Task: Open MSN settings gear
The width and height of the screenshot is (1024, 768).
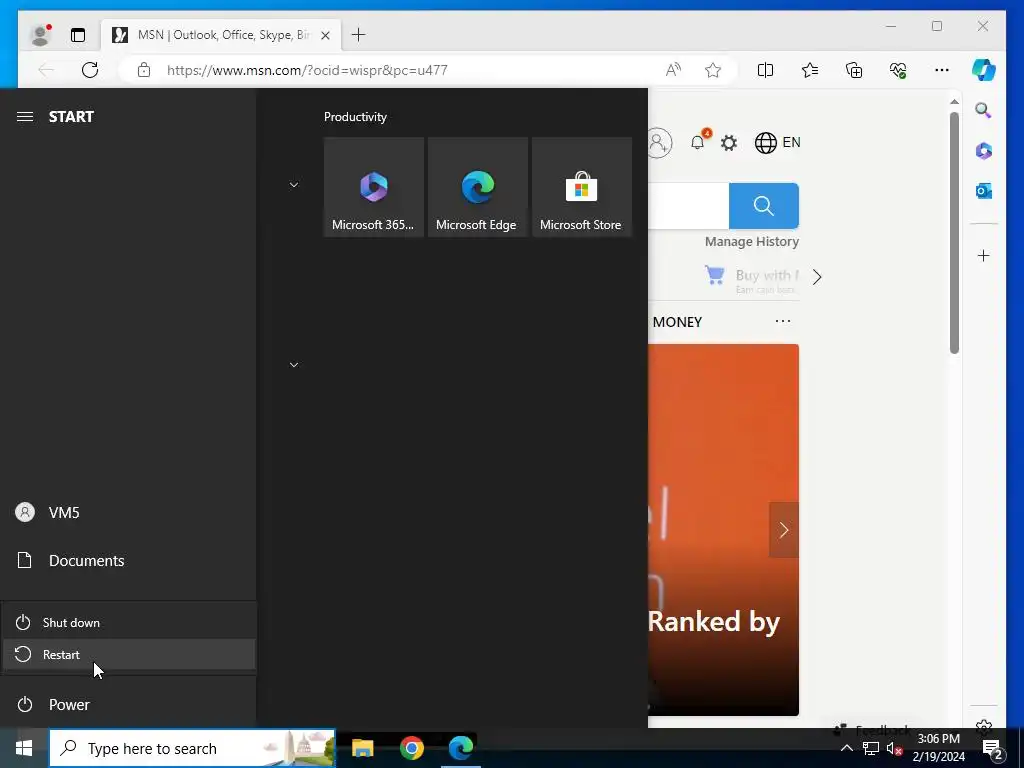Action: (x=729, y=142)
